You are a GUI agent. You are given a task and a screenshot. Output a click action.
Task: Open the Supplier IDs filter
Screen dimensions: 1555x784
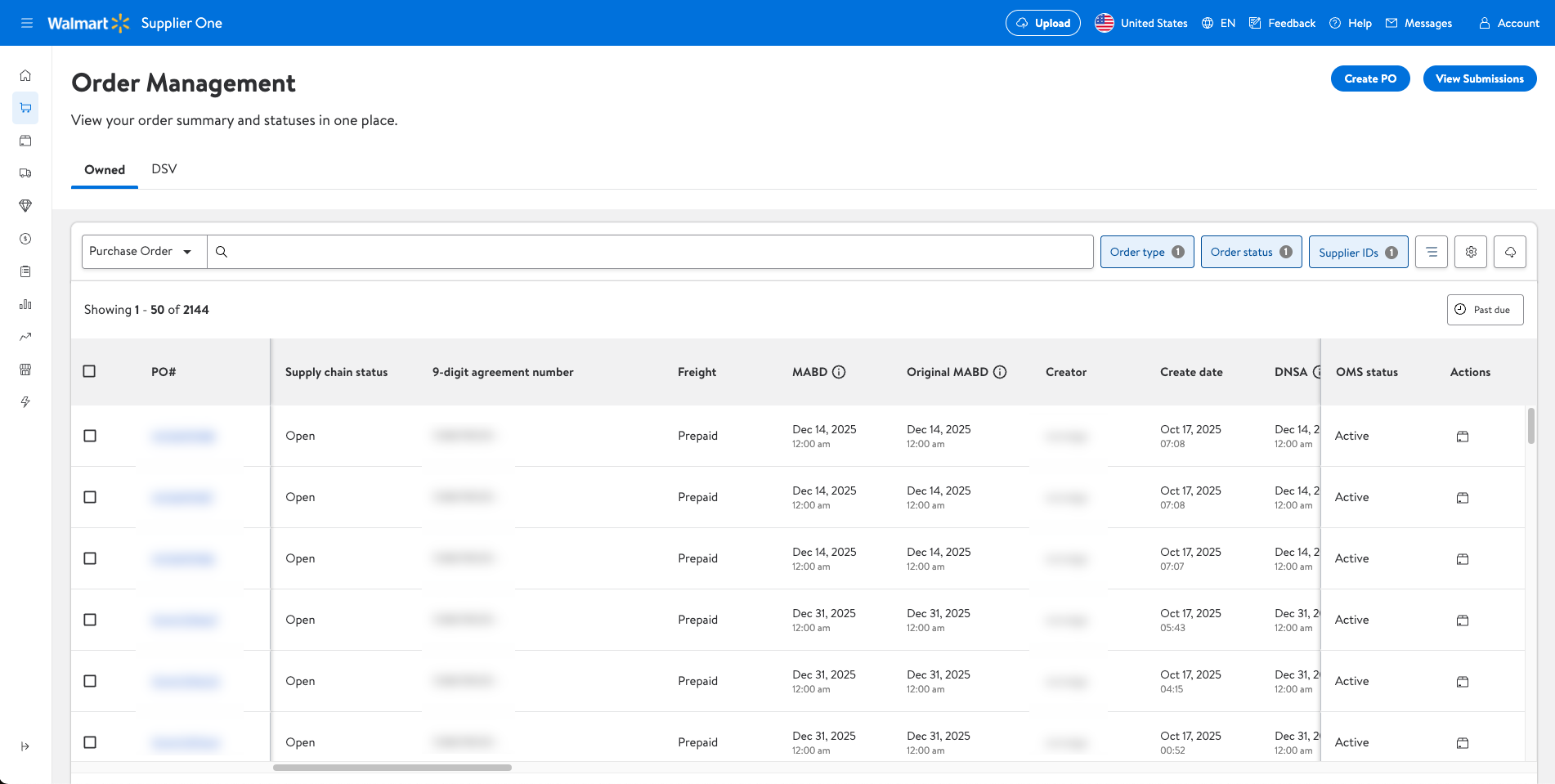click(1358, 252)
